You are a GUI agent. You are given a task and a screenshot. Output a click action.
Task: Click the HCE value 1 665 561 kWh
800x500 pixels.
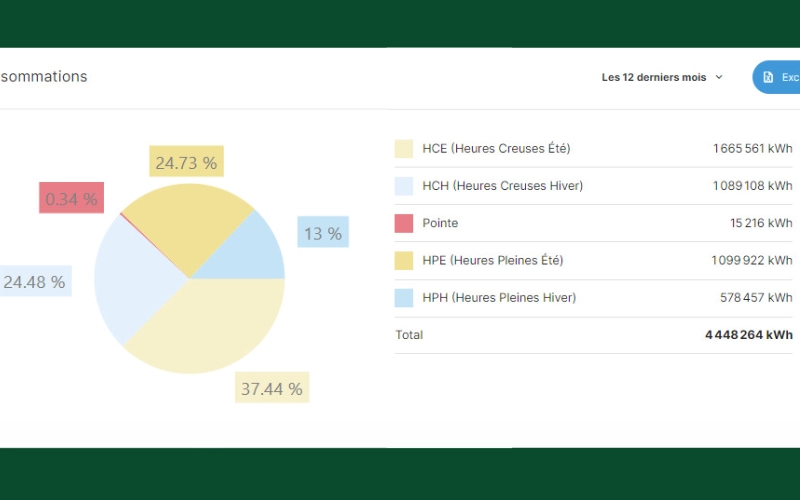[x=752, y=149]
